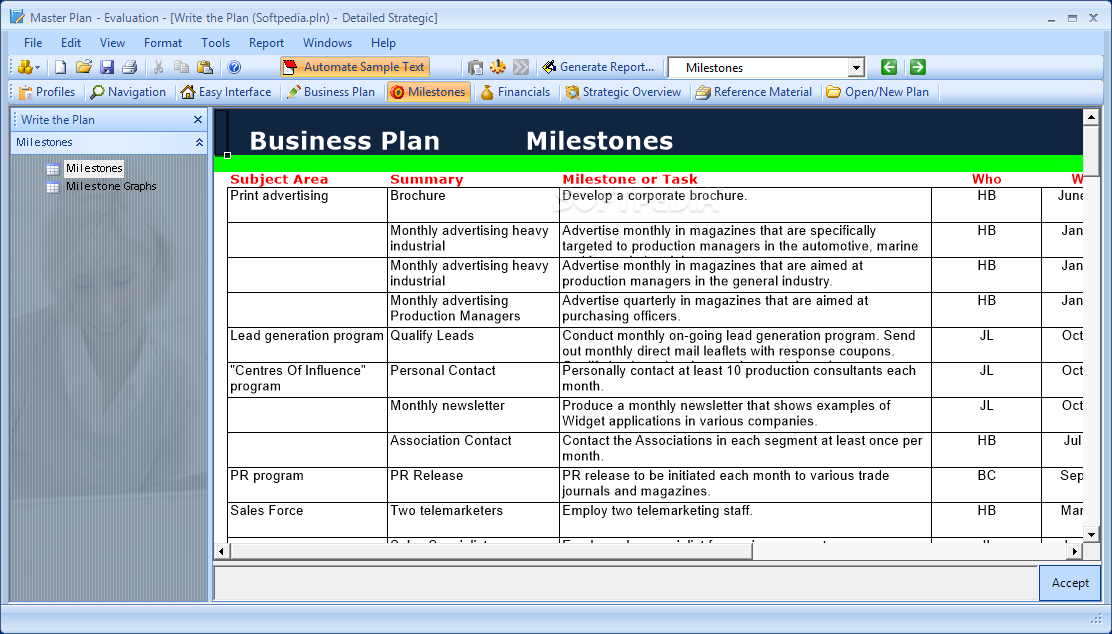Open the Profiles toolbar section

tap(47, 92)
